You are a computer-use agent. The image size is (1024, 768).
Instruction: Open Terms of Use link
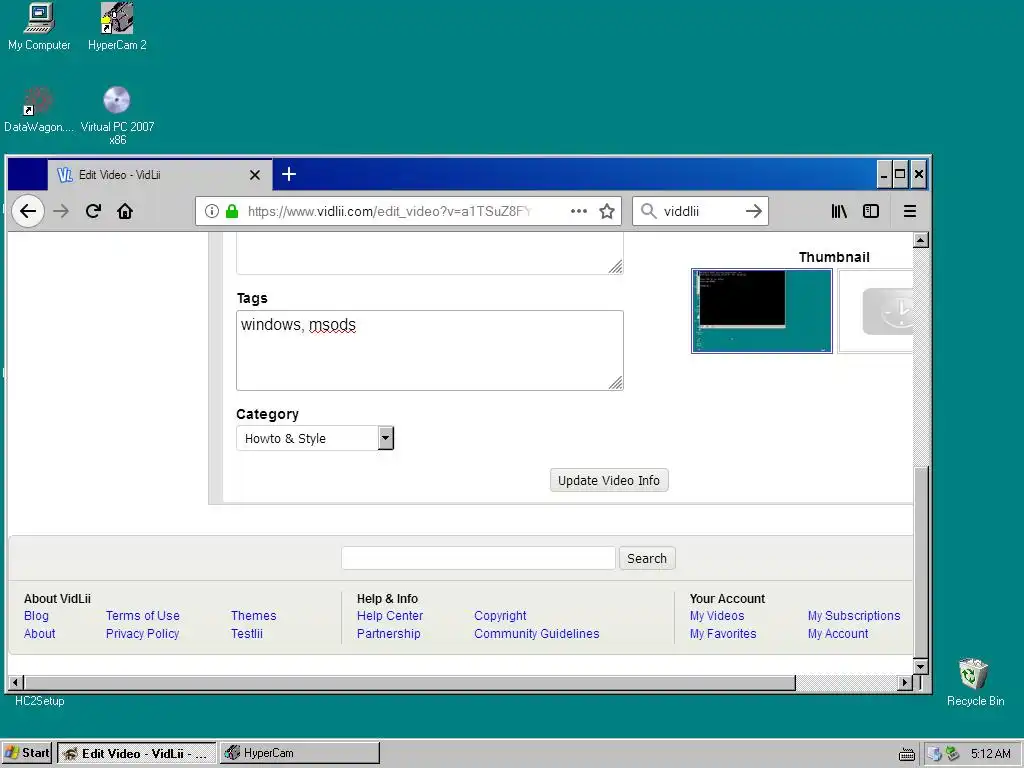tap(142, 616)
